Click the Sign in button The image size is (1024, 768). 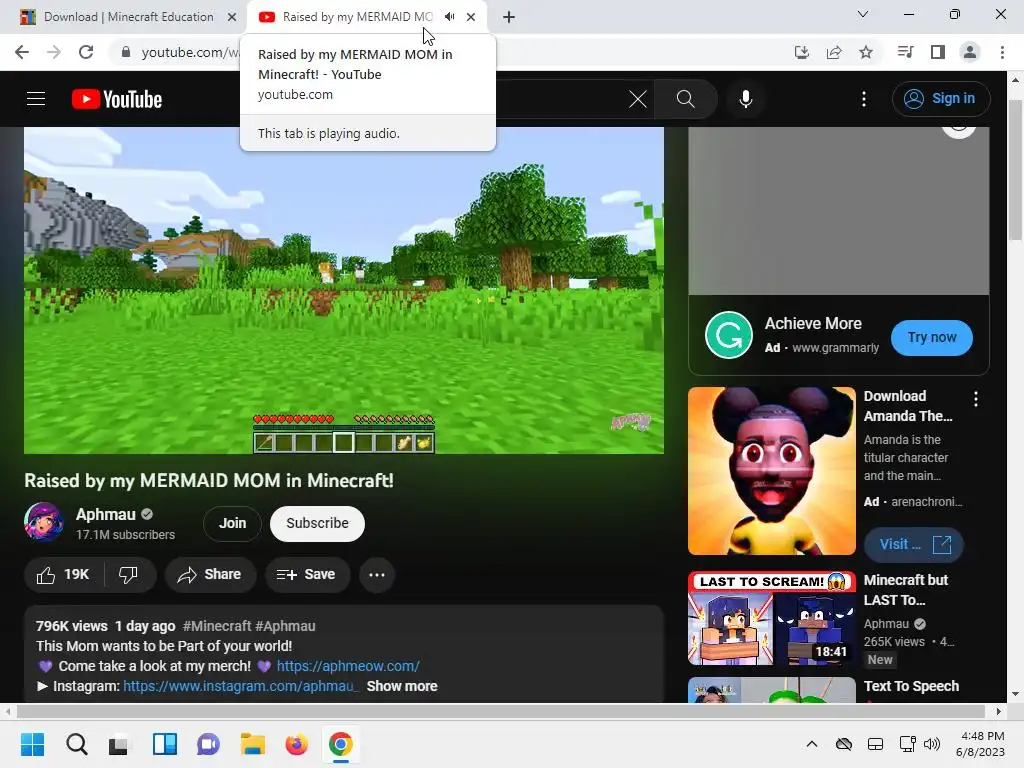(x=940, y=99)
